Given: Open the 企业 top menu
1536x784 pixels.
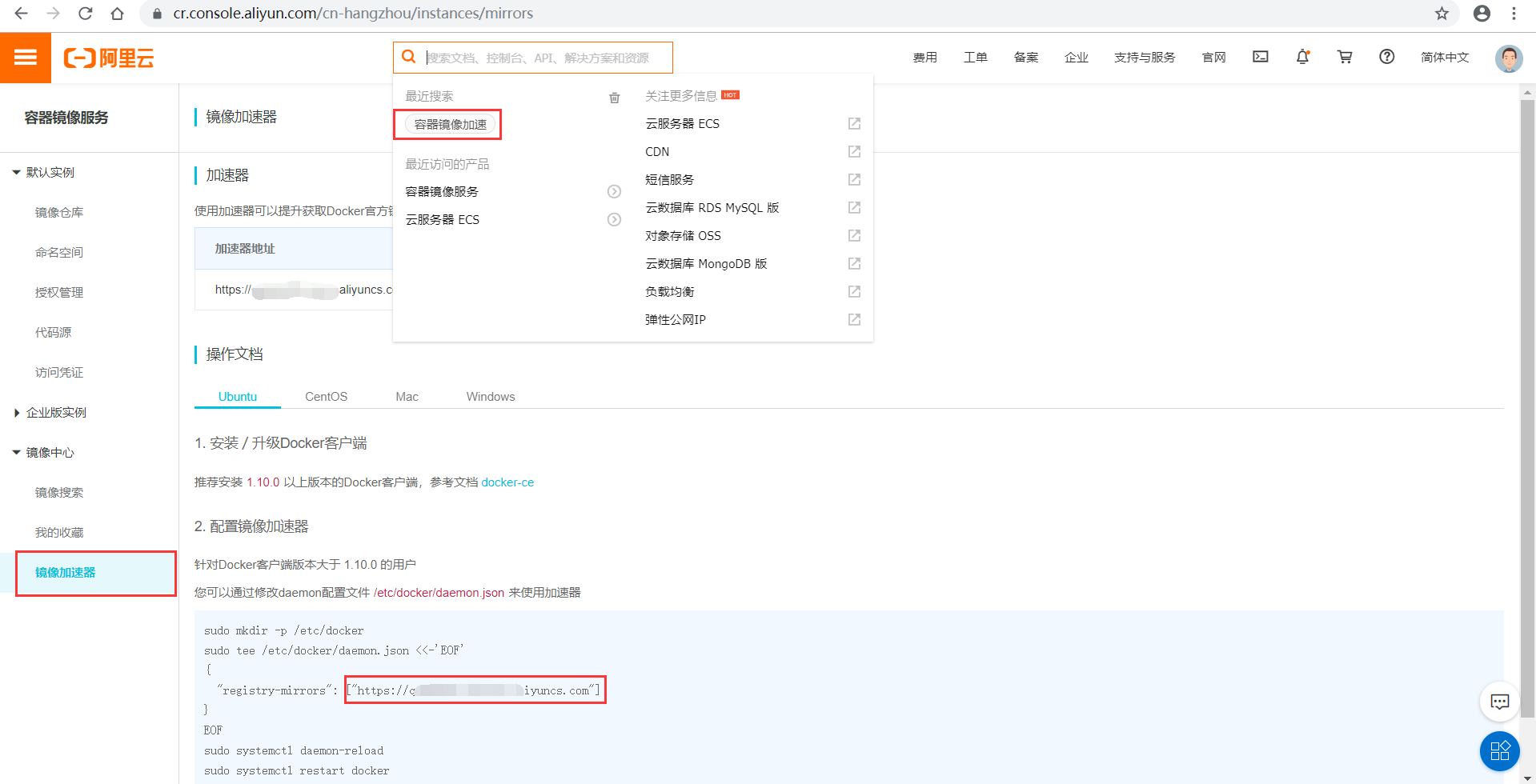Looking at the screenshot, I should [x=1077, y=57].
